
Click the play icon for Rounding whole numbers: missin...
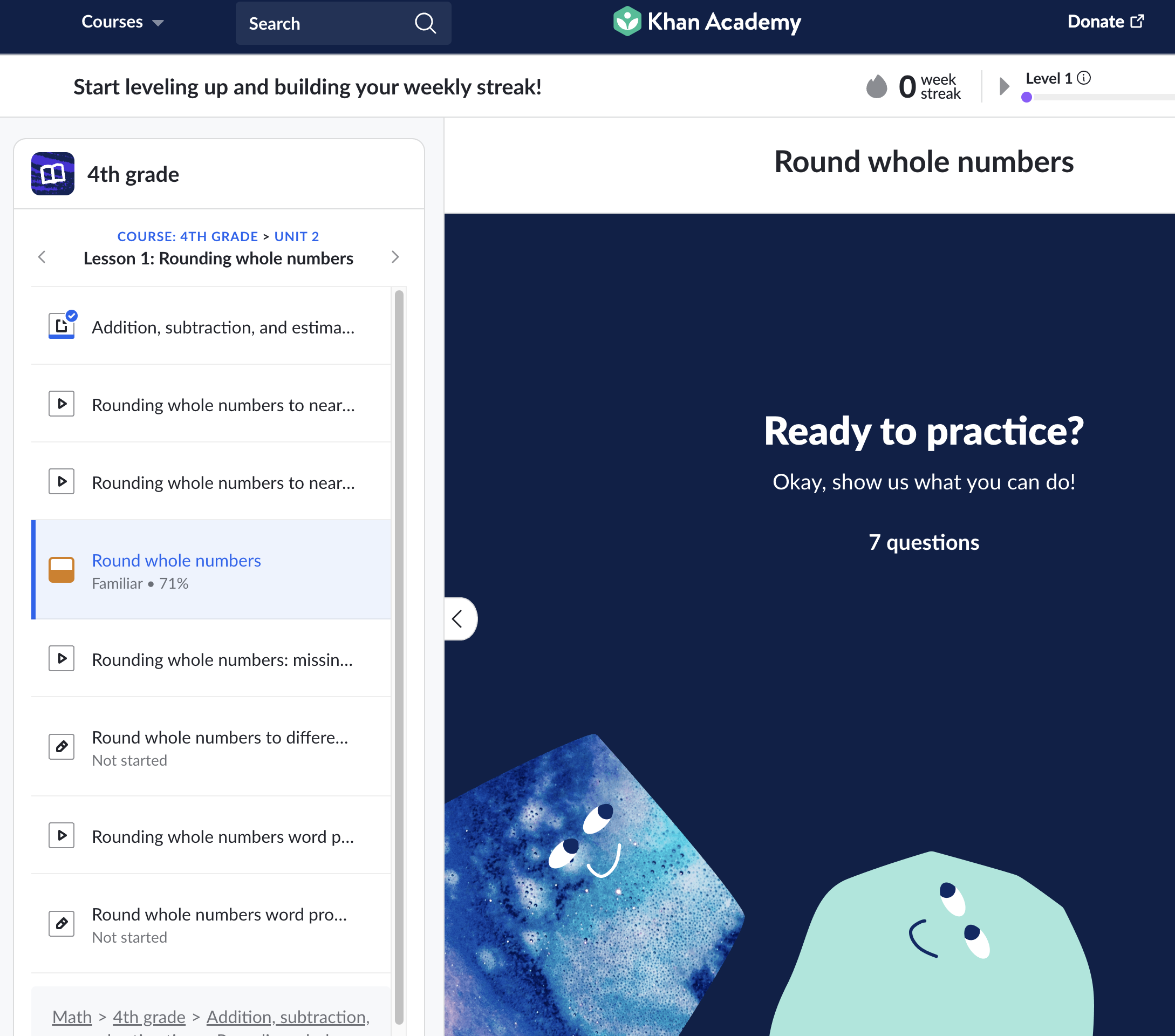pos(62,658)
